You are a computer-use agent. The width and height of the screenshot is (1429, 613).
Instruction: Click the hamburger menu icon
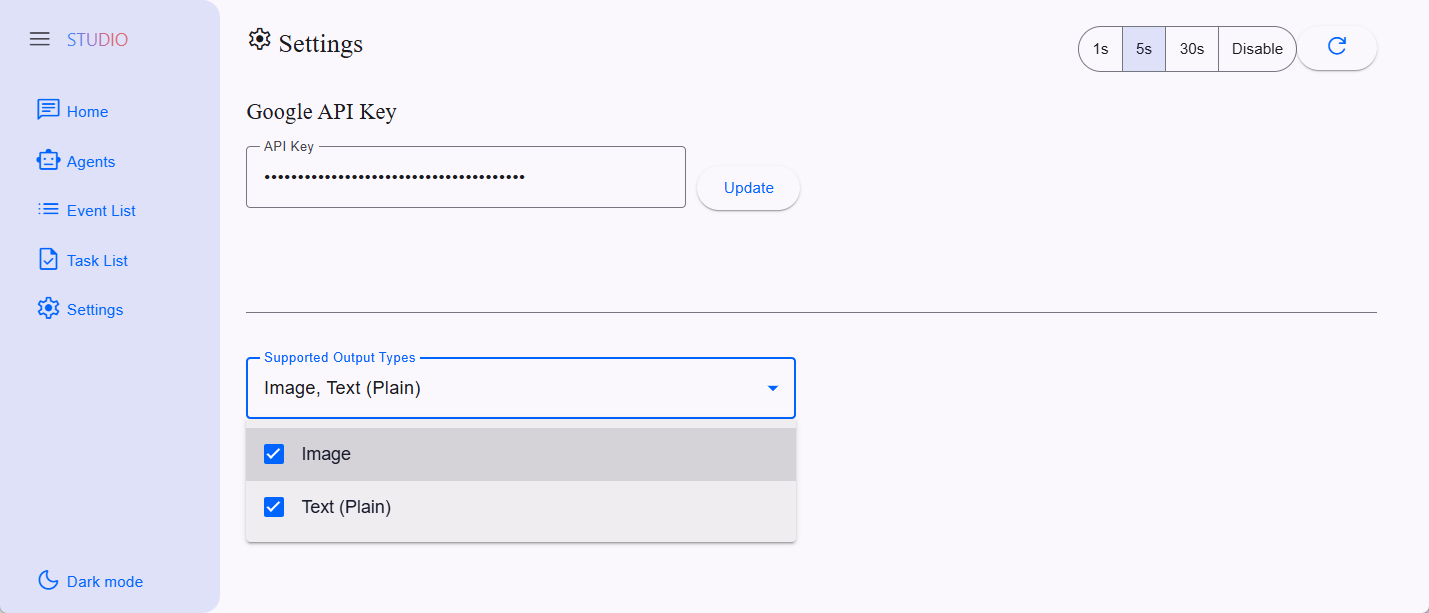tap(40, 39)
